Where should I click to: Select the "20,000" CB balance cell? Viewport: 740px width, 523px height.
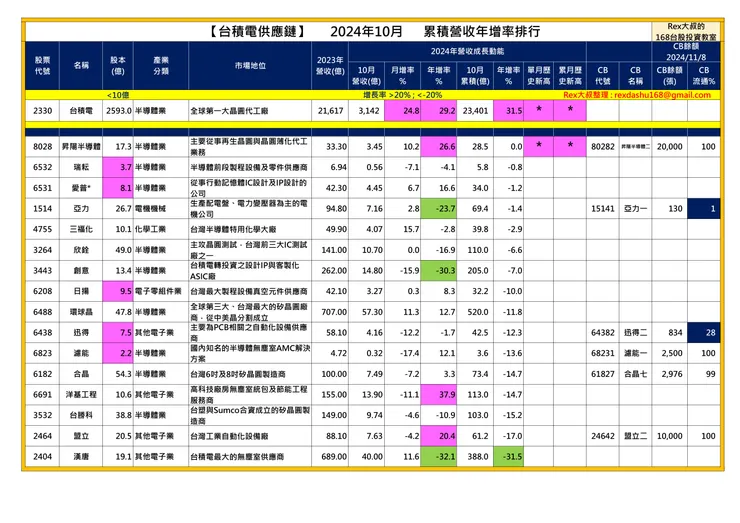tap(670, 147)
